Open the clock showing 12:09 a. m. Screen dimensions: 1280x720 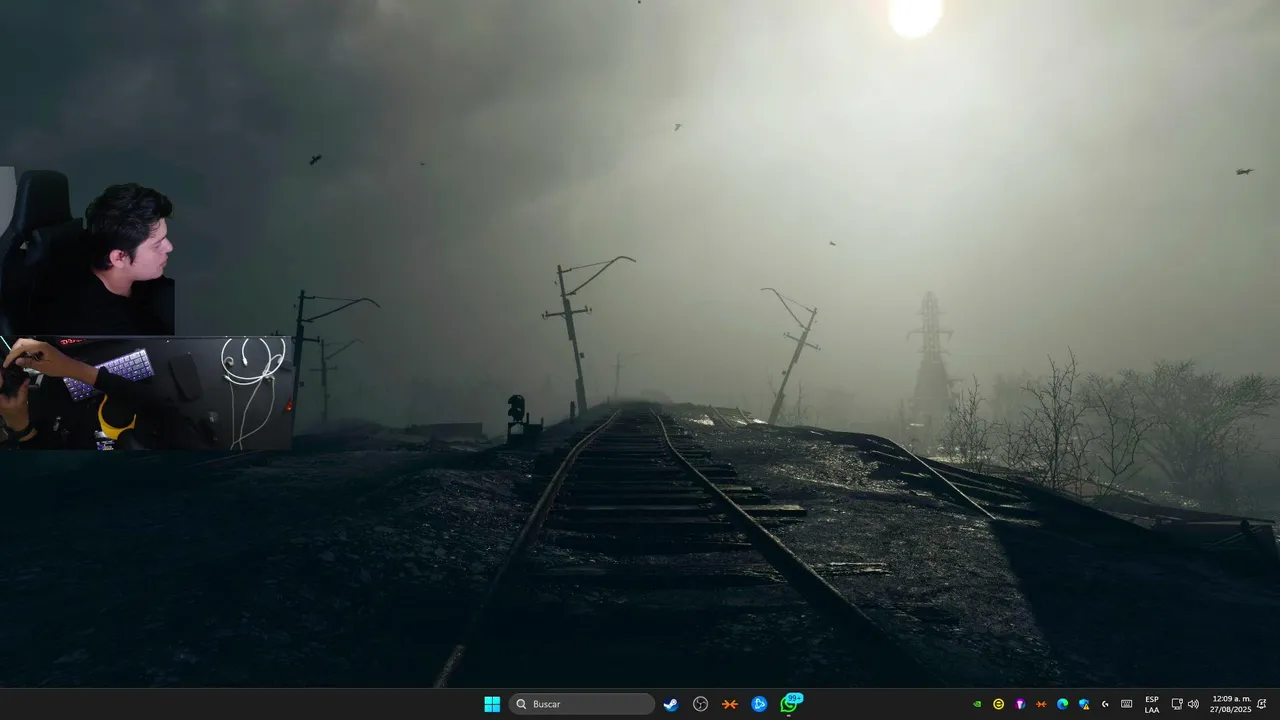click(x=1231, y=704)
